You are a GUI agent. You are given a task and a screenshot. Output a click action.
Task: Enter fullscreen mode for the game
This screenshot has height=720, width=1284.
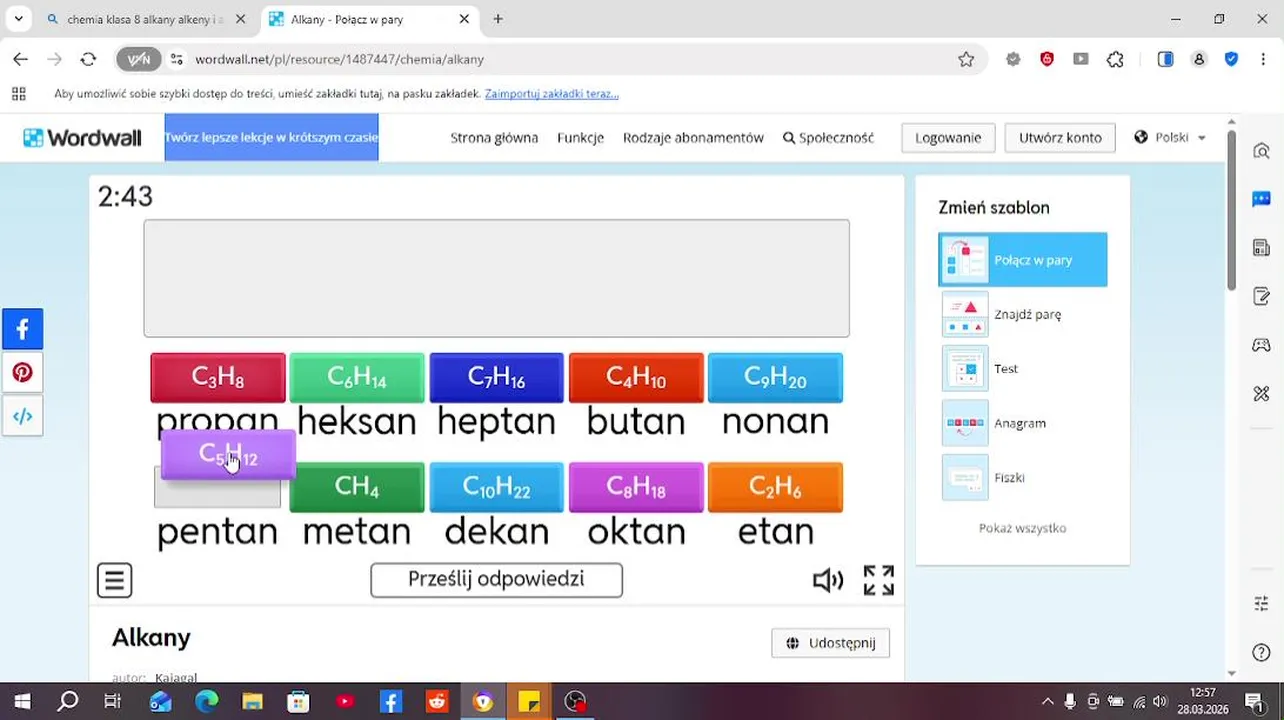tap(878, 580)
